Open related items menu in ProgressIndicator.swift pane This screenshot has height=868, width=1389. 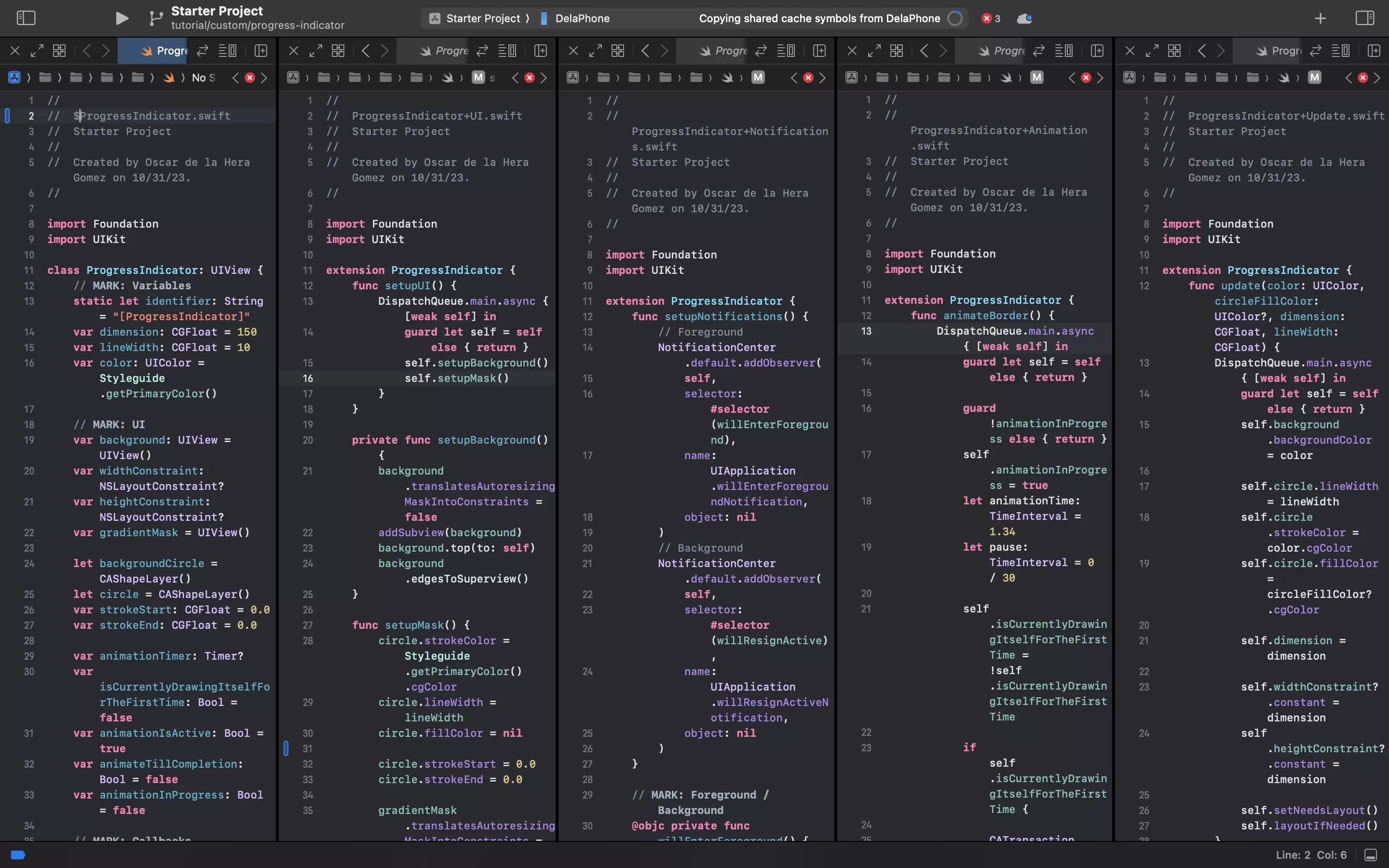59,51
